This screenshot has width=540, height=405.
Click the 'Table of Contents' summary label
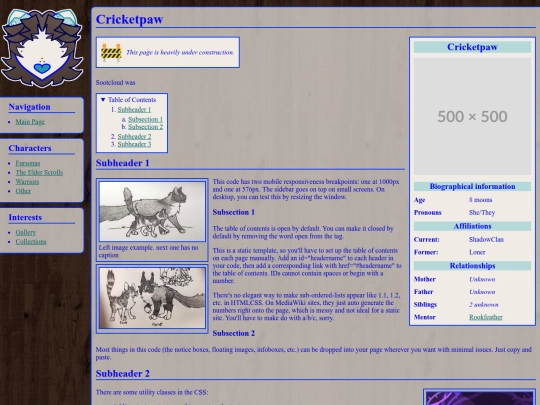tap(132, 100)
